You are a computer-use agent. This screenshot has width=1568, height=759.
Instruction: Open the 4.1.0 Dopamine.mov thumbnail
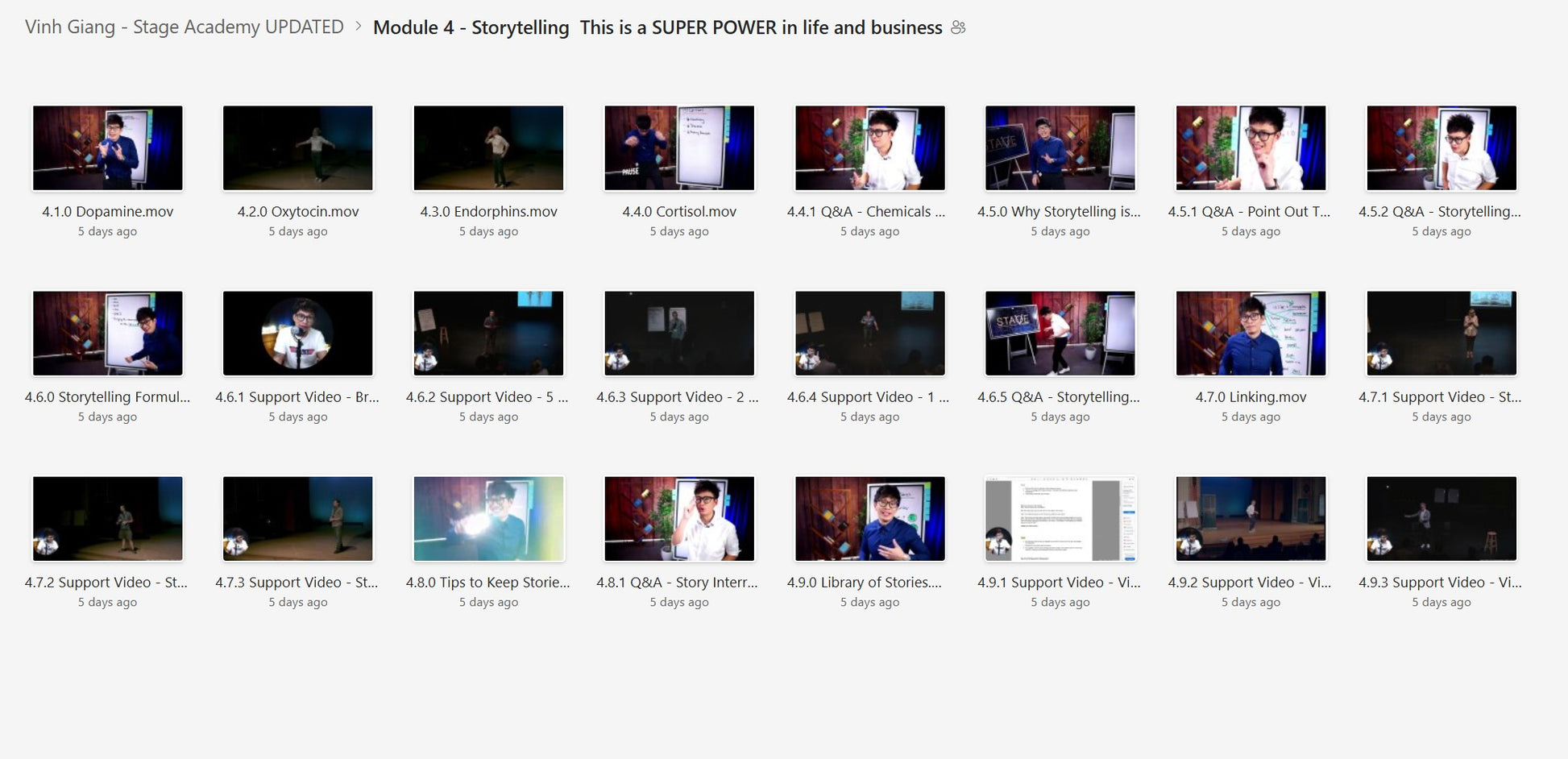click(x=108, y=148)
